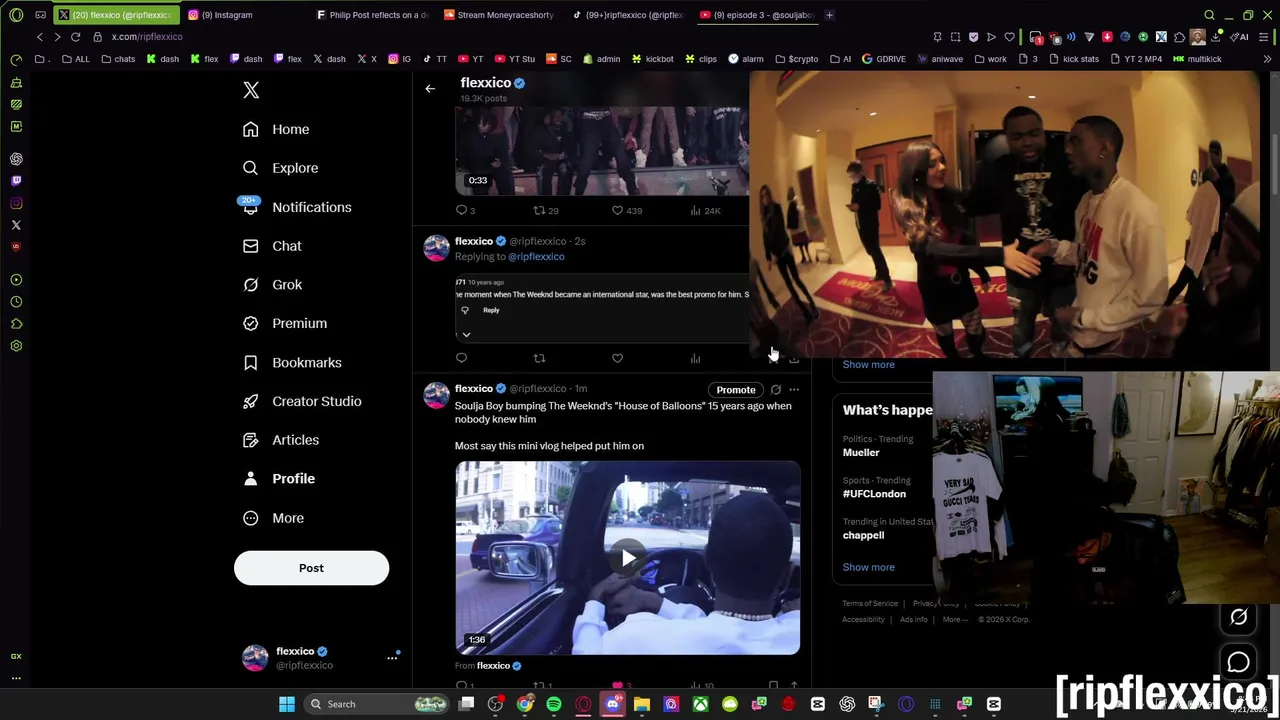Open the #UFCLondon trending topic
This screenshot has width=1280, height=720.
tap(874, 494)
